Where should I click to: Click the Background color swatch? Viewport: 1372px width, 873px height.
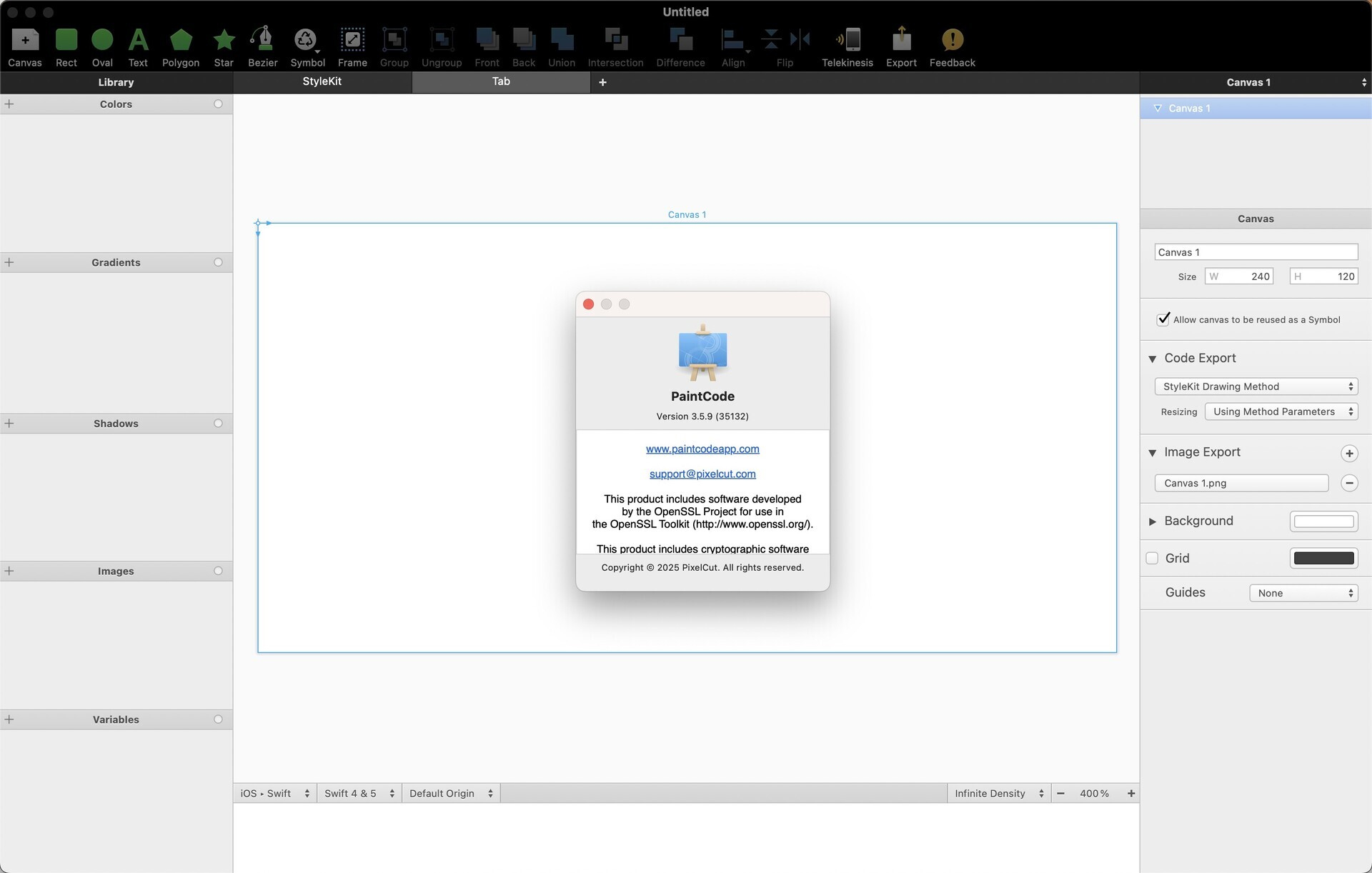[x=1323, y=521]
